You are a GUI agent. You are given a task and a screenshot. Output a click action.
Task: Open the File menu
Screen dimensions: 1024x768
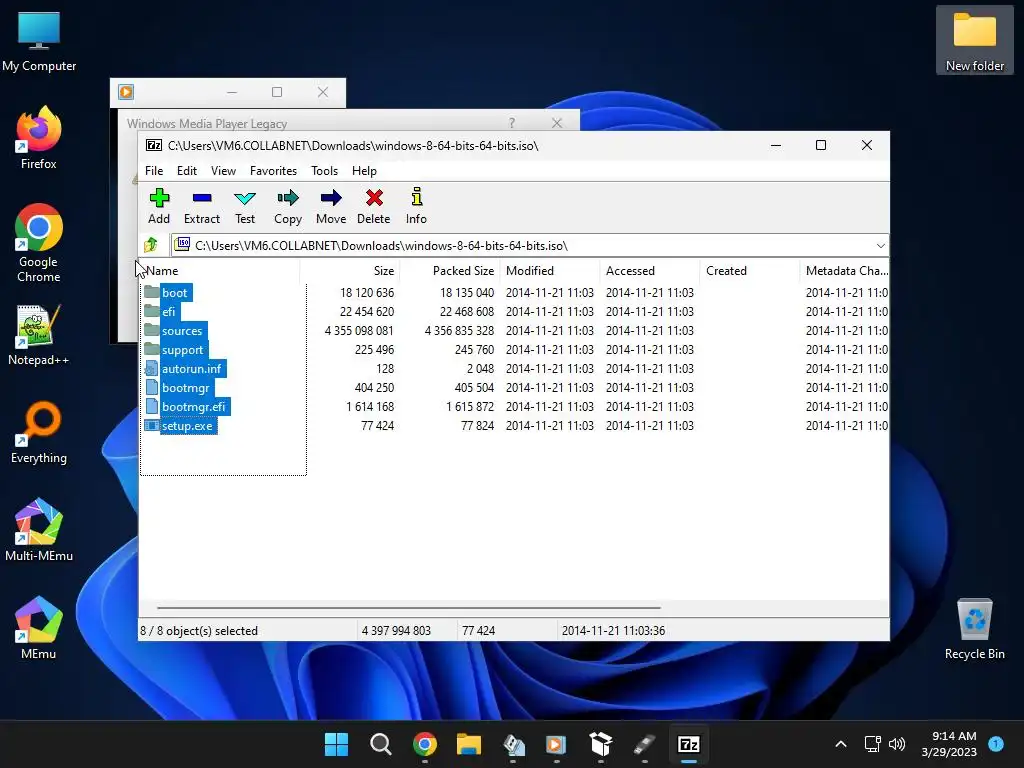(x=154, y=170)
